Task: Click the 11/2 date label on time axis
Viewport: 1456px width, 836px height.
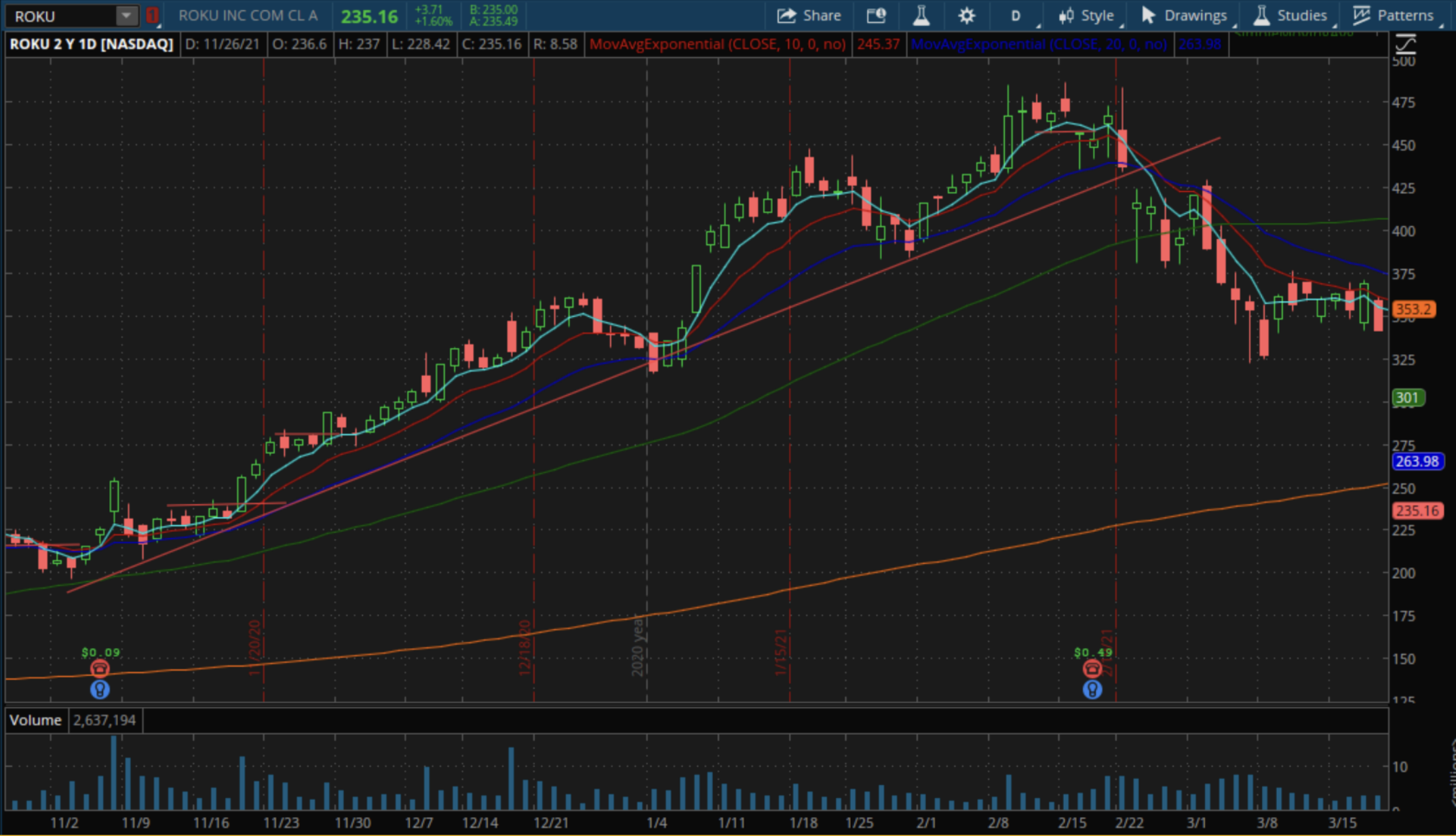Action: coord(64,822)
